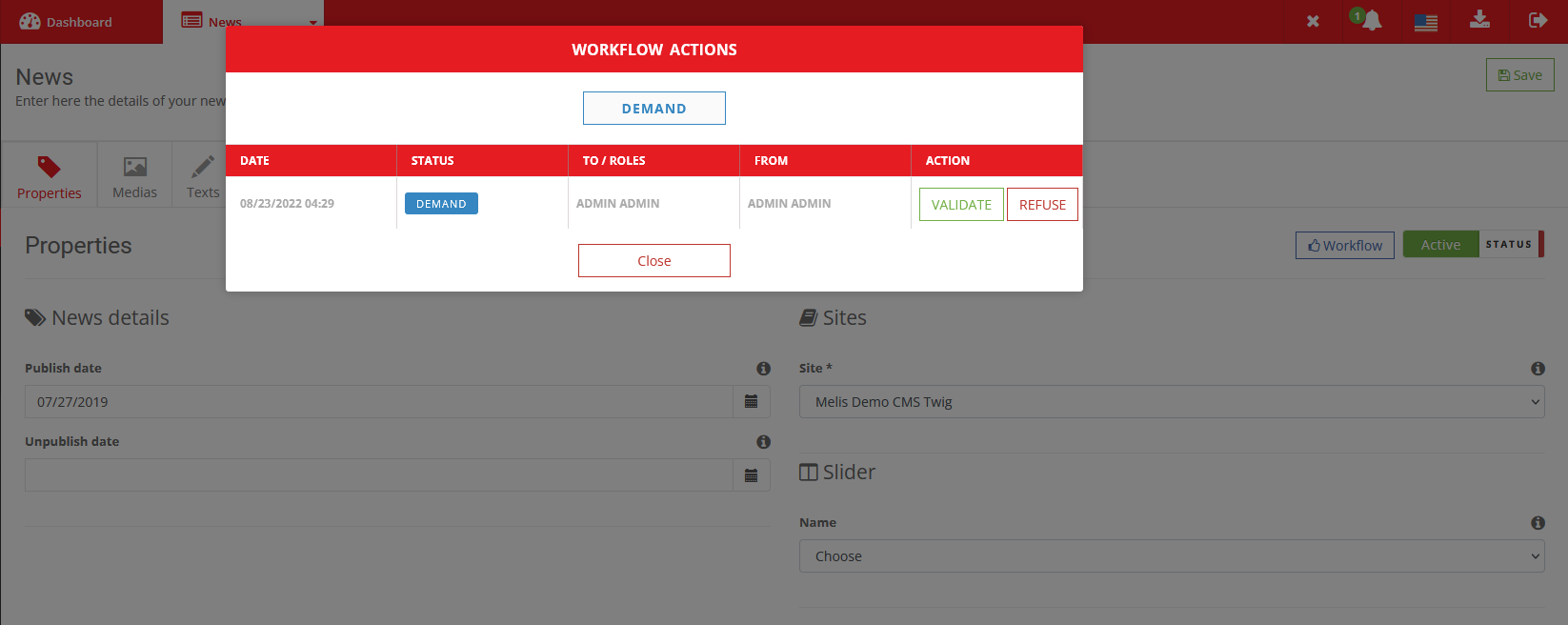
Task: Close the Workflow Actions dialog
Action: 653,261
